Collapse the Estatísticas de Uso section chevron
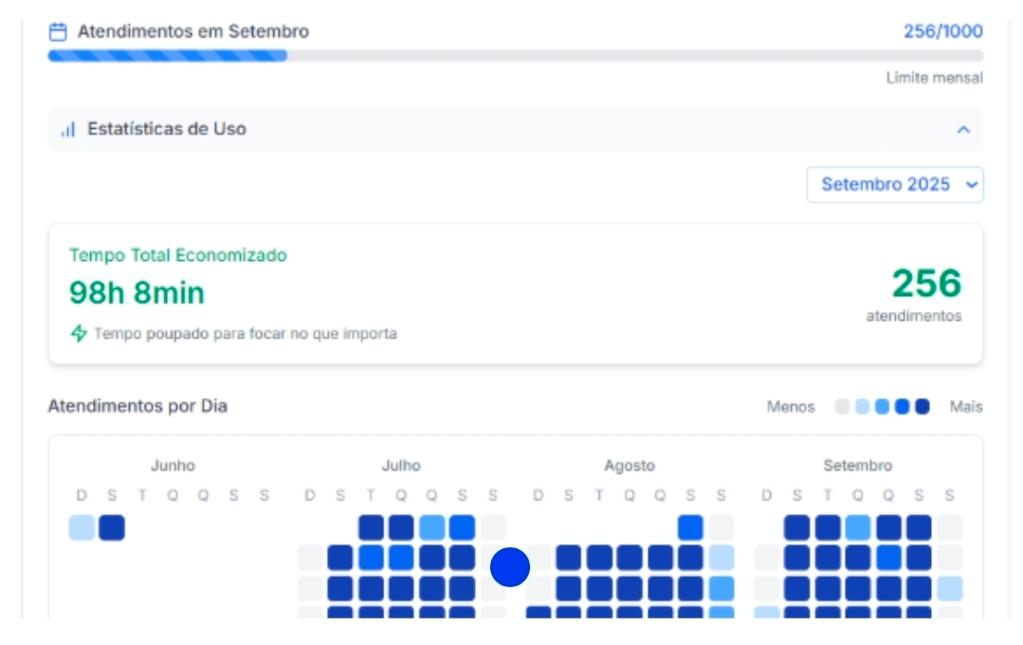 [963, 130]
